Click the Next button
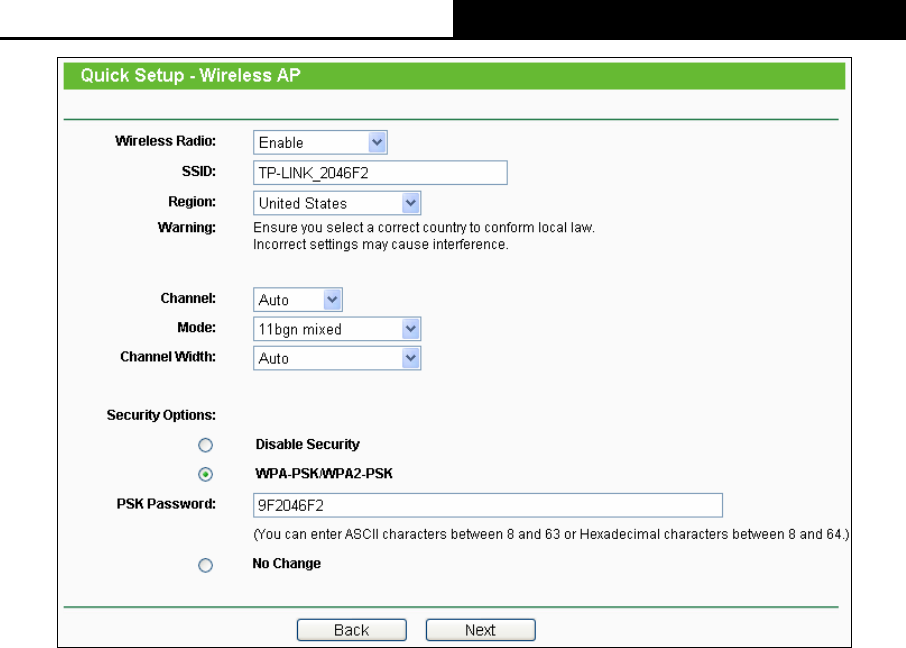Screen dimensions: 906x648 480,630
